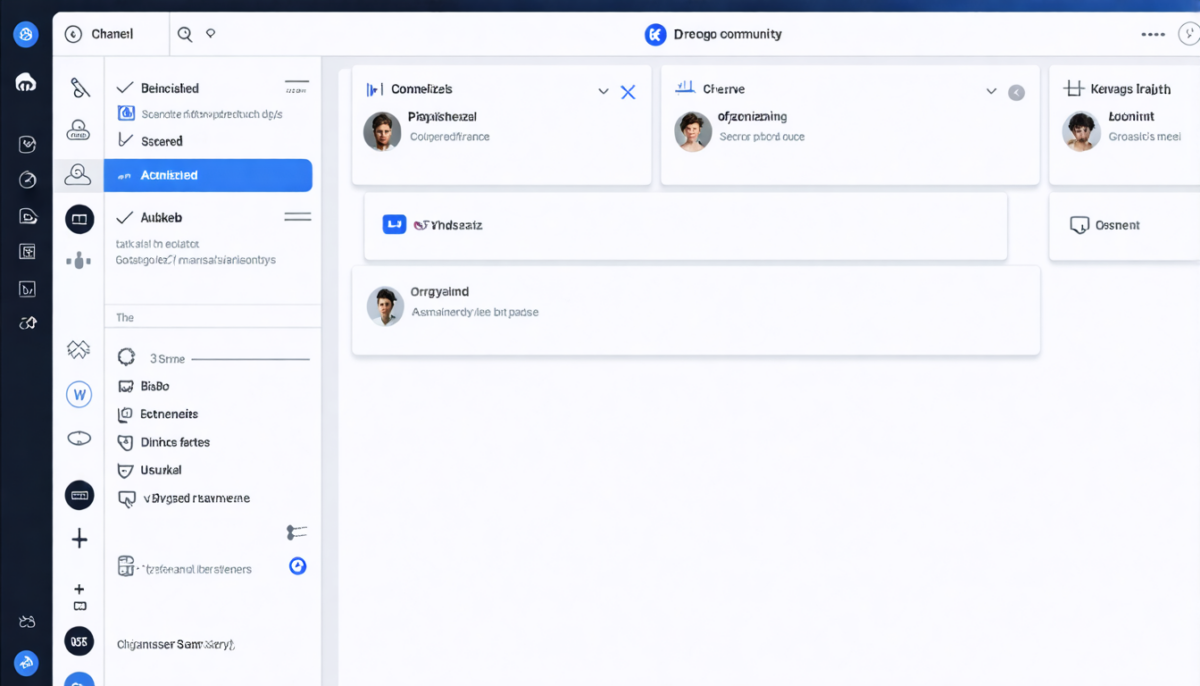
Task: Toggle the Sscered checkmark
Action: (x=125, y=141)
